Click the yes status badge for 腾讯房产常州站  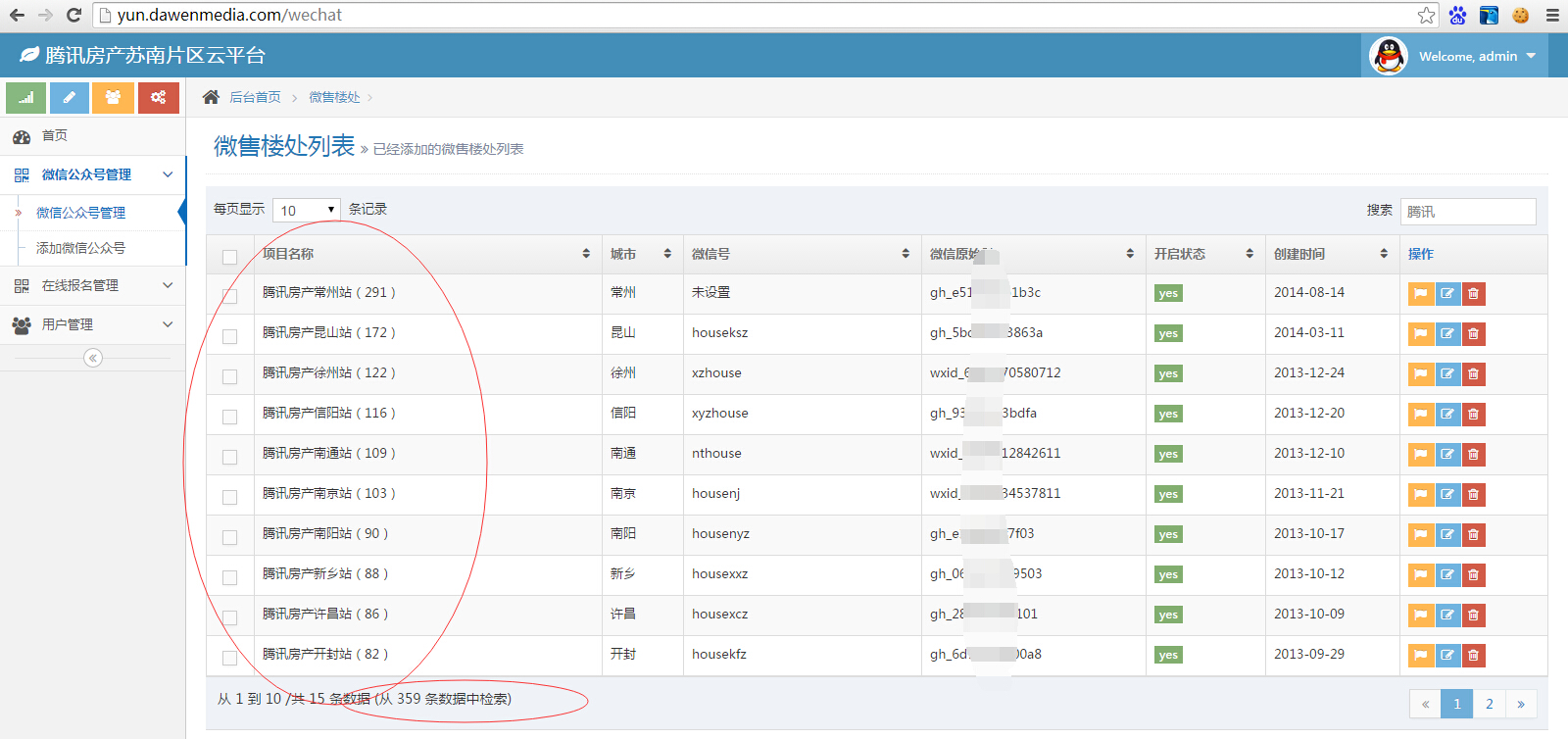click(x=1168, y=293)
